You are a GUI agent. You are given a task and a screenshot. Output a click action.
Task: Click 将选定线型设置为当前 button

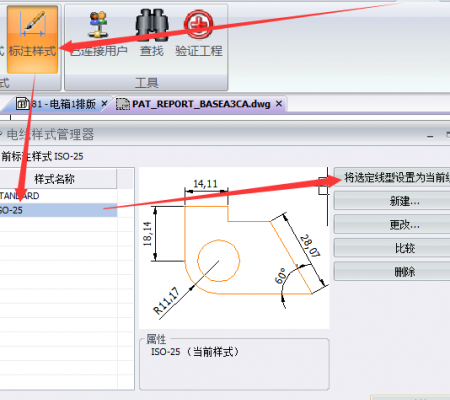pos(392,177)
